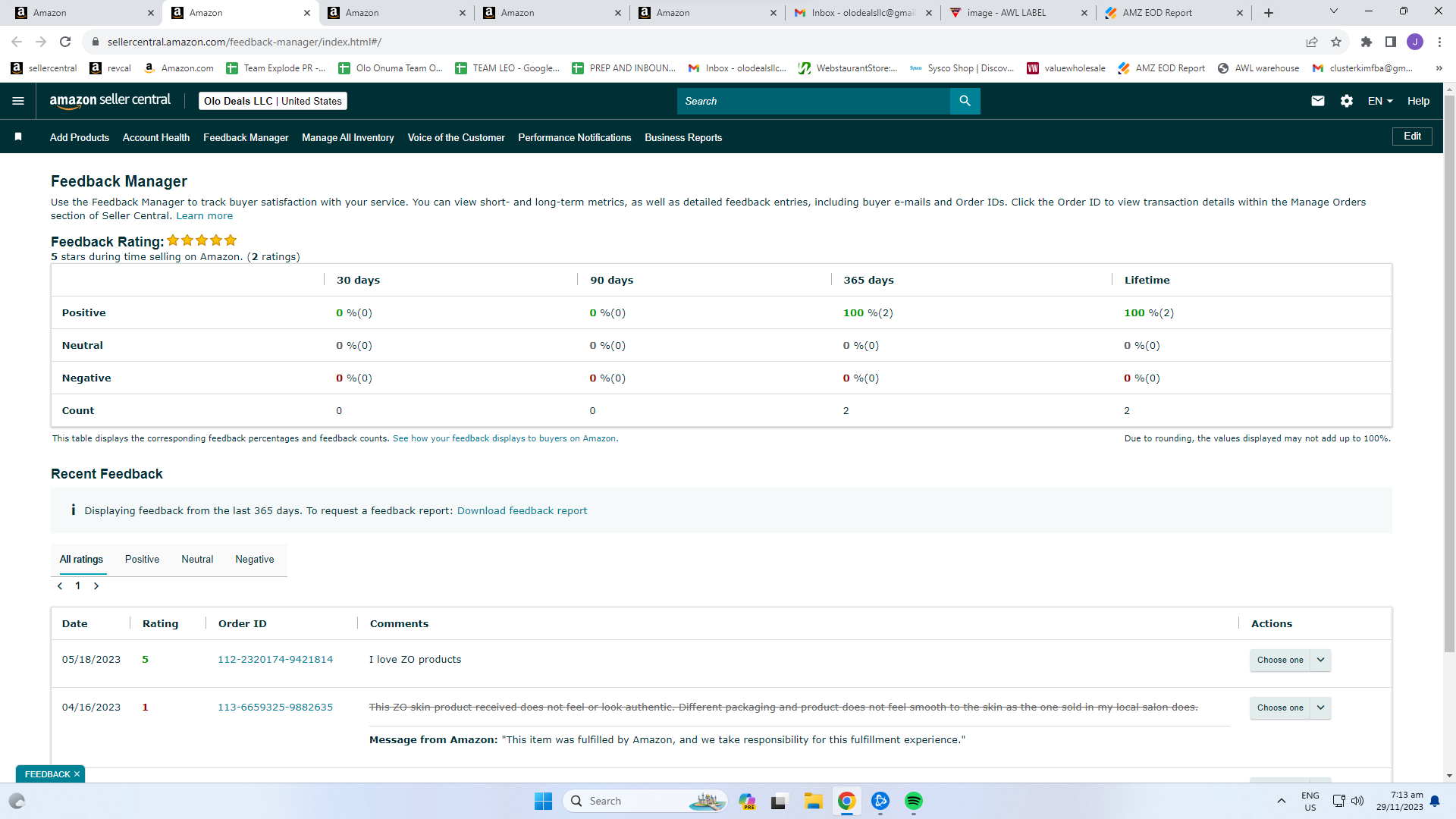Reload the page in Chrome
1456x819 pixels.
[x=65, y=42]
